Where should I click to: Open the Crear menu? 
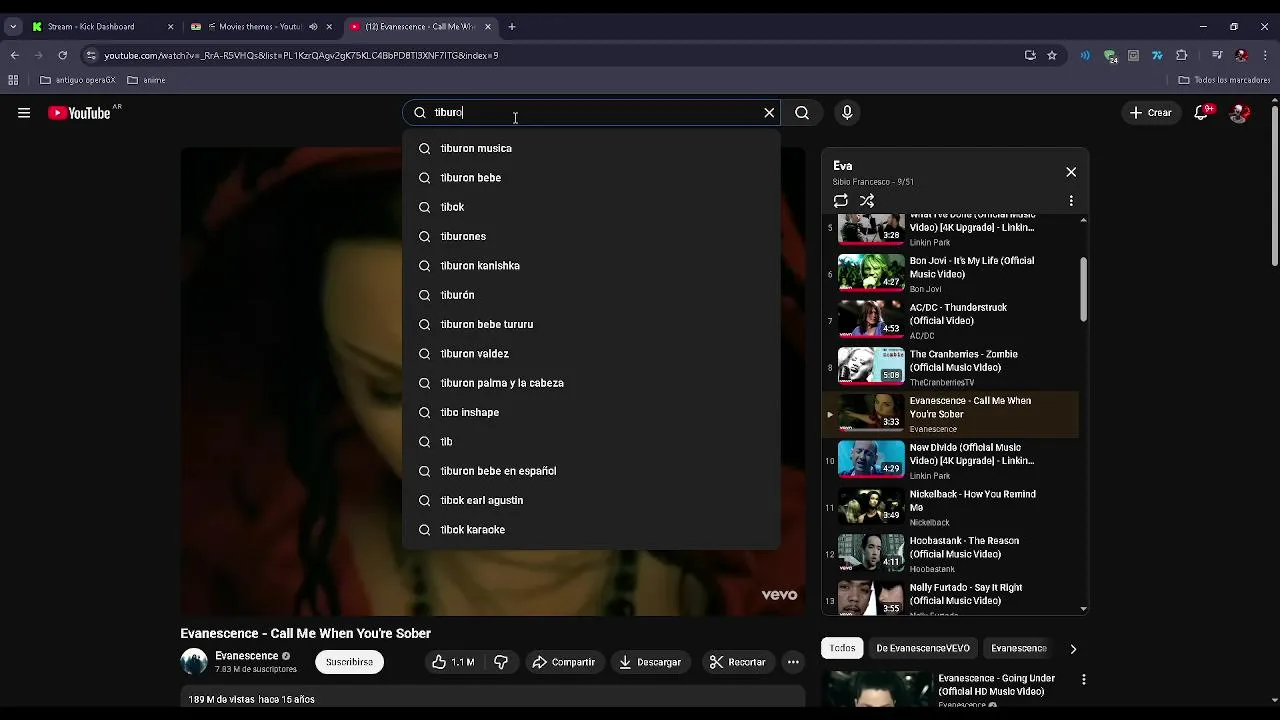click(1150, 113)
